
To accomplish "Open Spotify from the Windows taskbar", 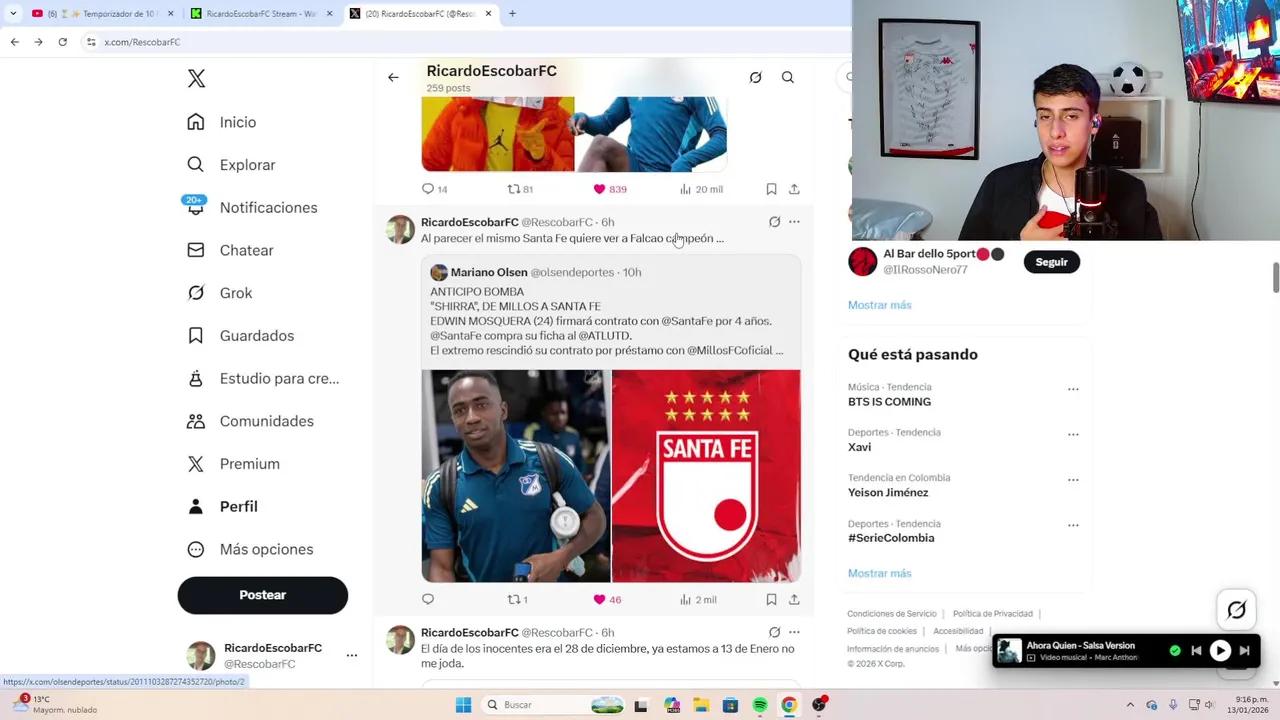I will pos(760,705).
